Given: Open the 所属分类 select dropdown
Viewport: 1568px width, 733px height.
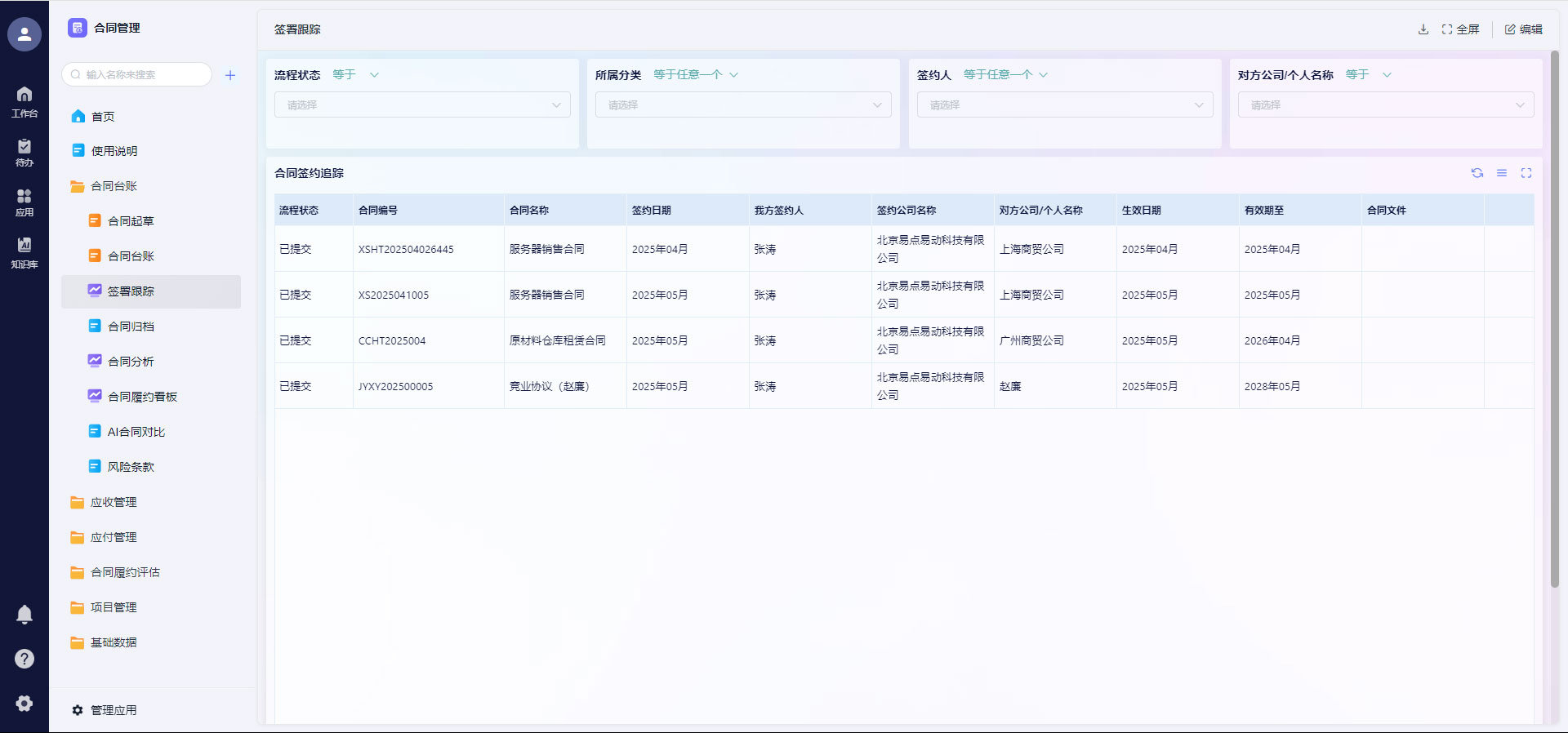Looking at the screenshot, I should coord(743,105).
